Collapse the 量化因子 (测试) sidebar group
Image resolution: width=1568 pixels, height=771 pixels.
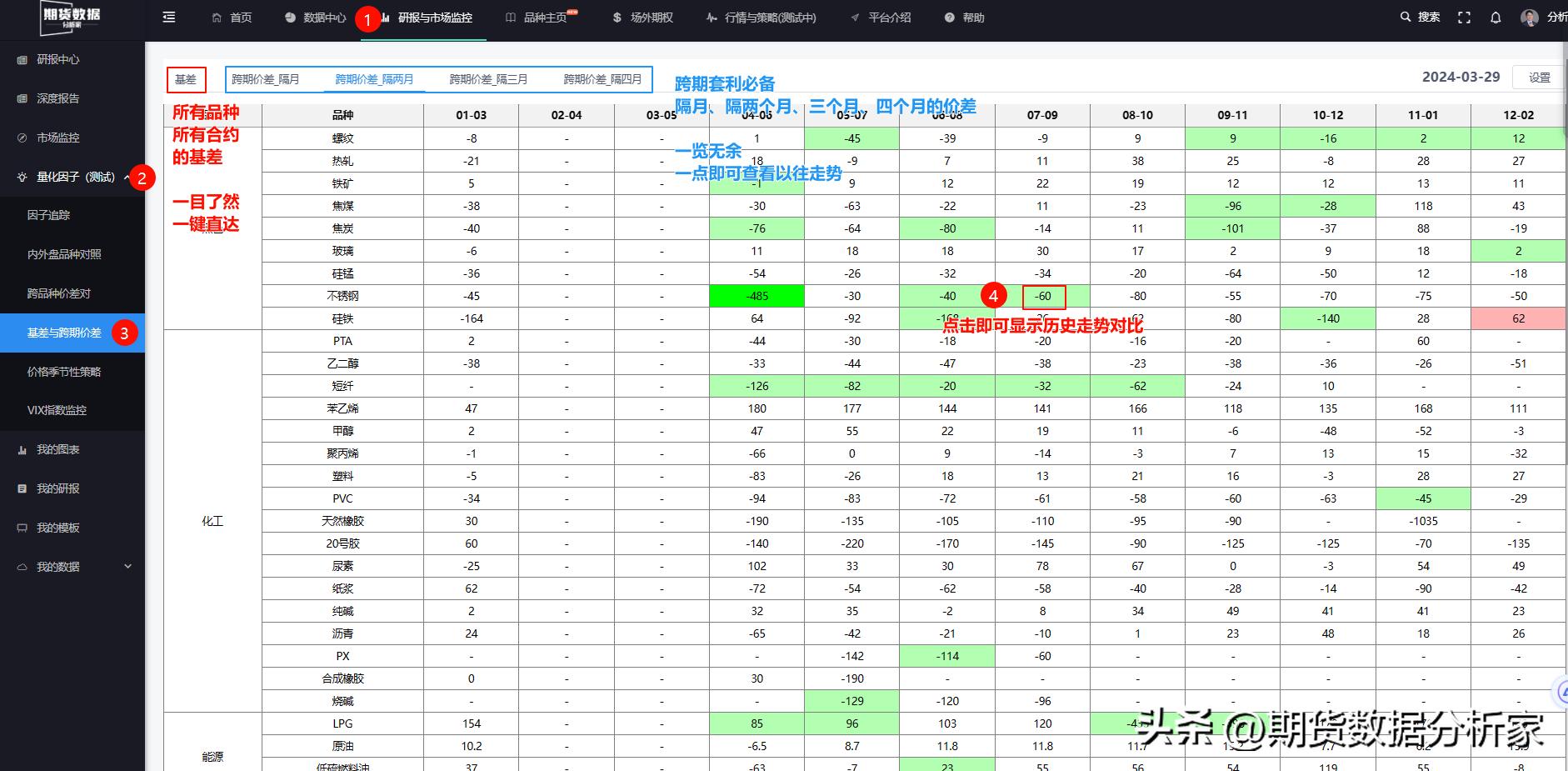point(127,177)
